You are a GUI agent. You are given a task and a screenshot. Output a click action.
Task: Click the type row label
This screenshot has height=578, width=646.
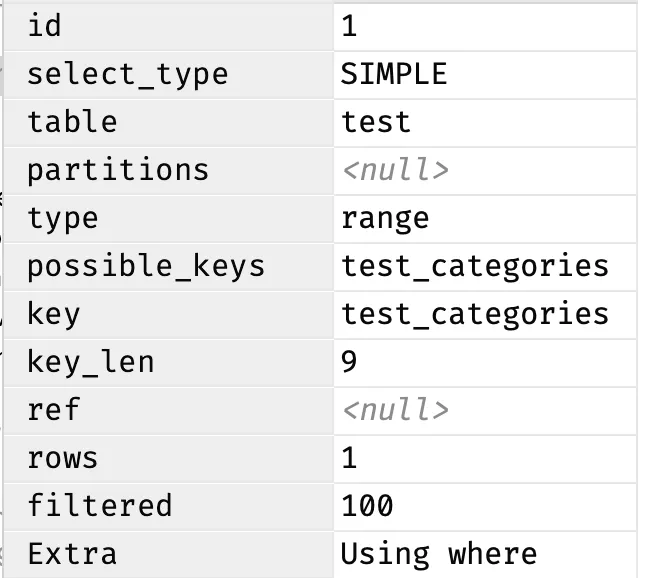pos(169,219)
